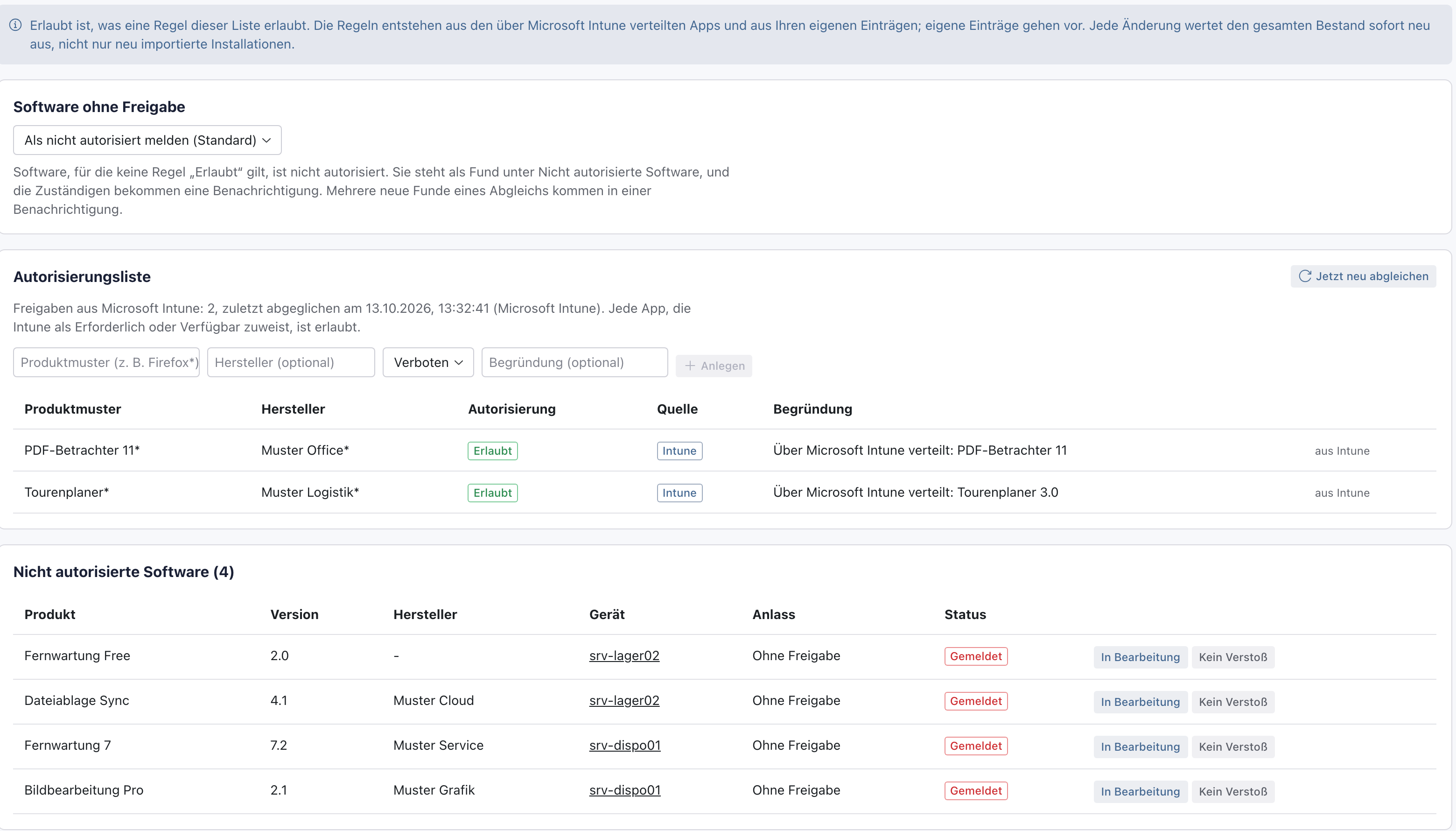Click 'aus Intune' label in Tourenplaner row
The height and width of the screenshot is (831, 1456).
[1342, 493]
